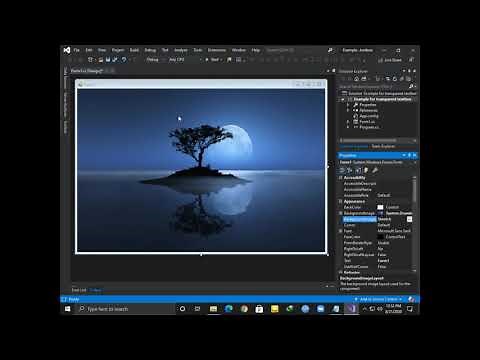Collapse the project node in Solution Explorer
This screenshot has height=360, width=480.
pyautogui.click(x=343, y=99)
